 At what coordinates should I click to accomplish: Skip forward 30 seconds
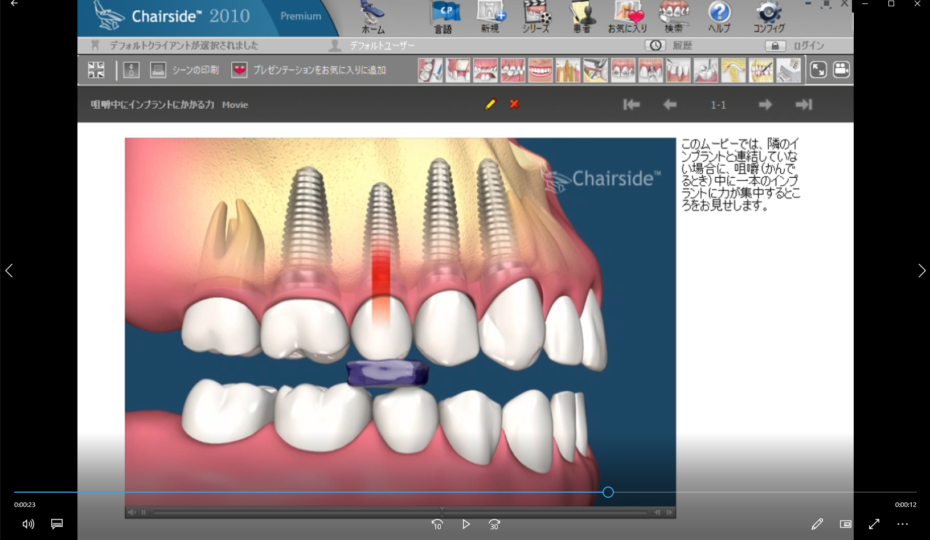point(494,524)
